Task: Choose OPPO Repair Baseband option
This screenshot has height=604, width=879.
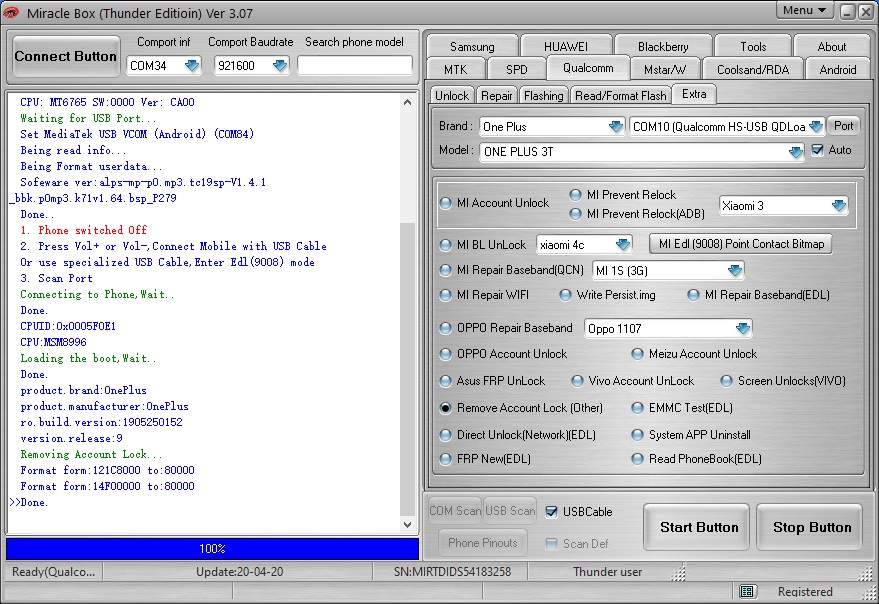Action: point(446,328)
